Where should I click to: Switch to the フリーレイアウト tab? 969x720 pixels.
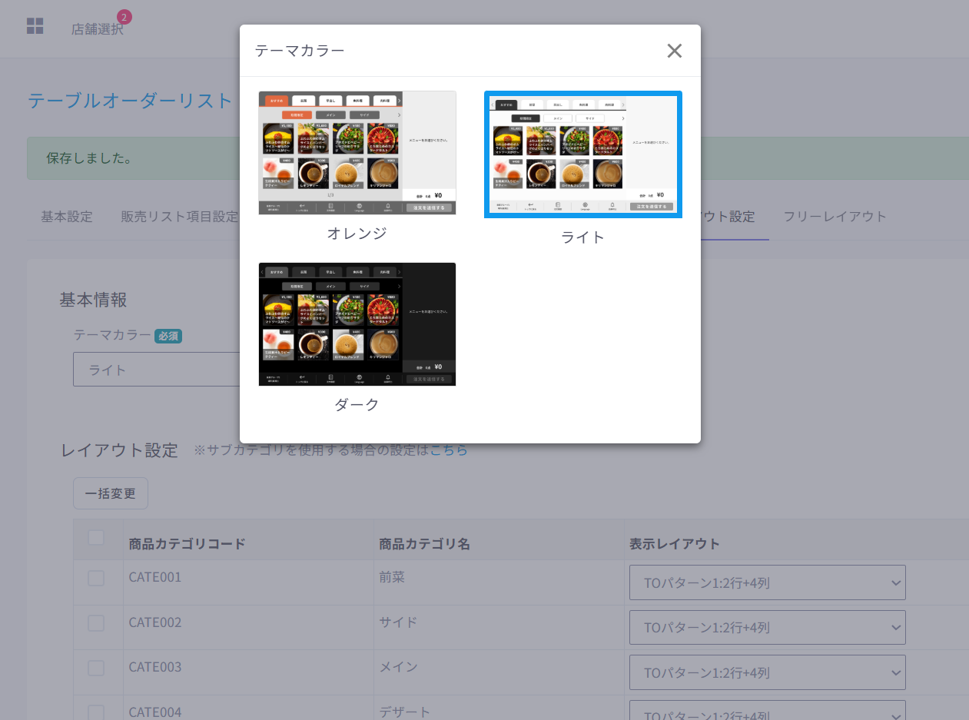click(834, 217)
